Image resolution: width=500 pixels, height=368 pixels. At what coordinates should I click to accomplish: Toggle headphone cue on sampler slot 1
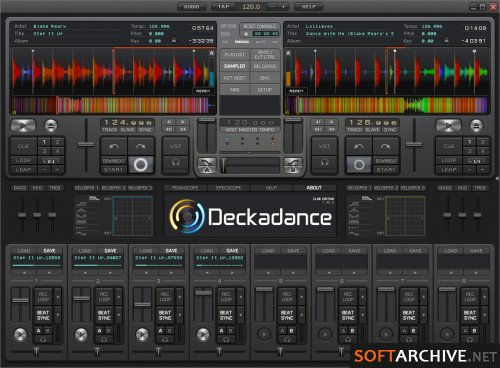click(43, 340)
